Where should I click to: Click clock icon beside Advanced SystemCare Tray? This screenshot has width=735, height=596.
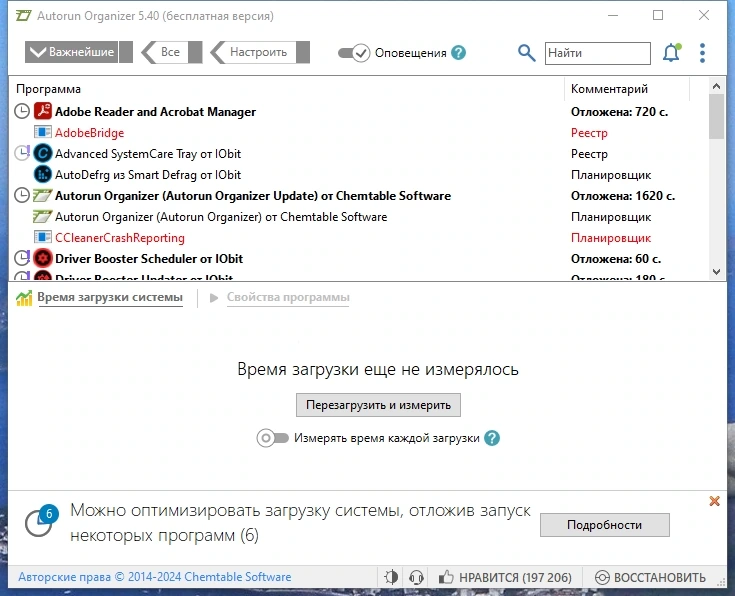tap(22, 153)
